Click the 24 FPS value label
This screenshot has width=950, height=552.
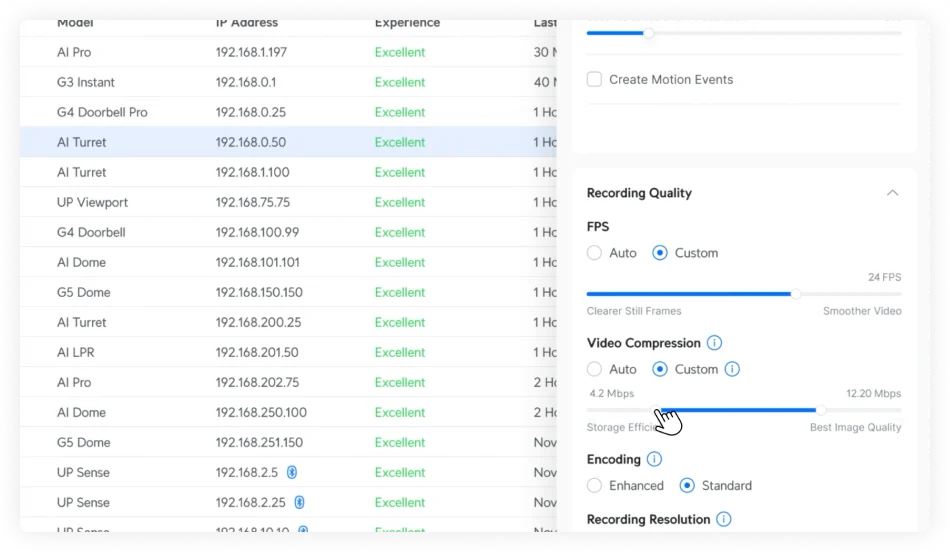pos(885,277)
